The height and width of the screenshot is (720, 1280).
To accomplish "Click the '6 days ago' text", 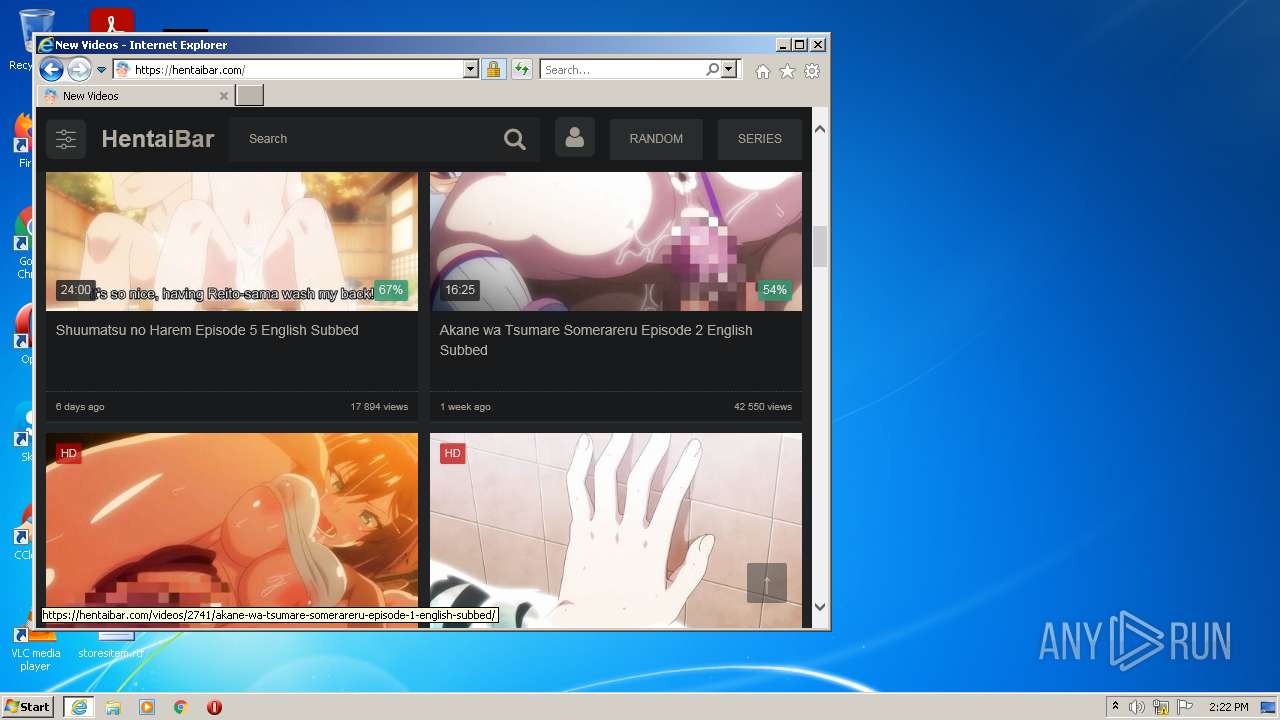I will 80,407.
